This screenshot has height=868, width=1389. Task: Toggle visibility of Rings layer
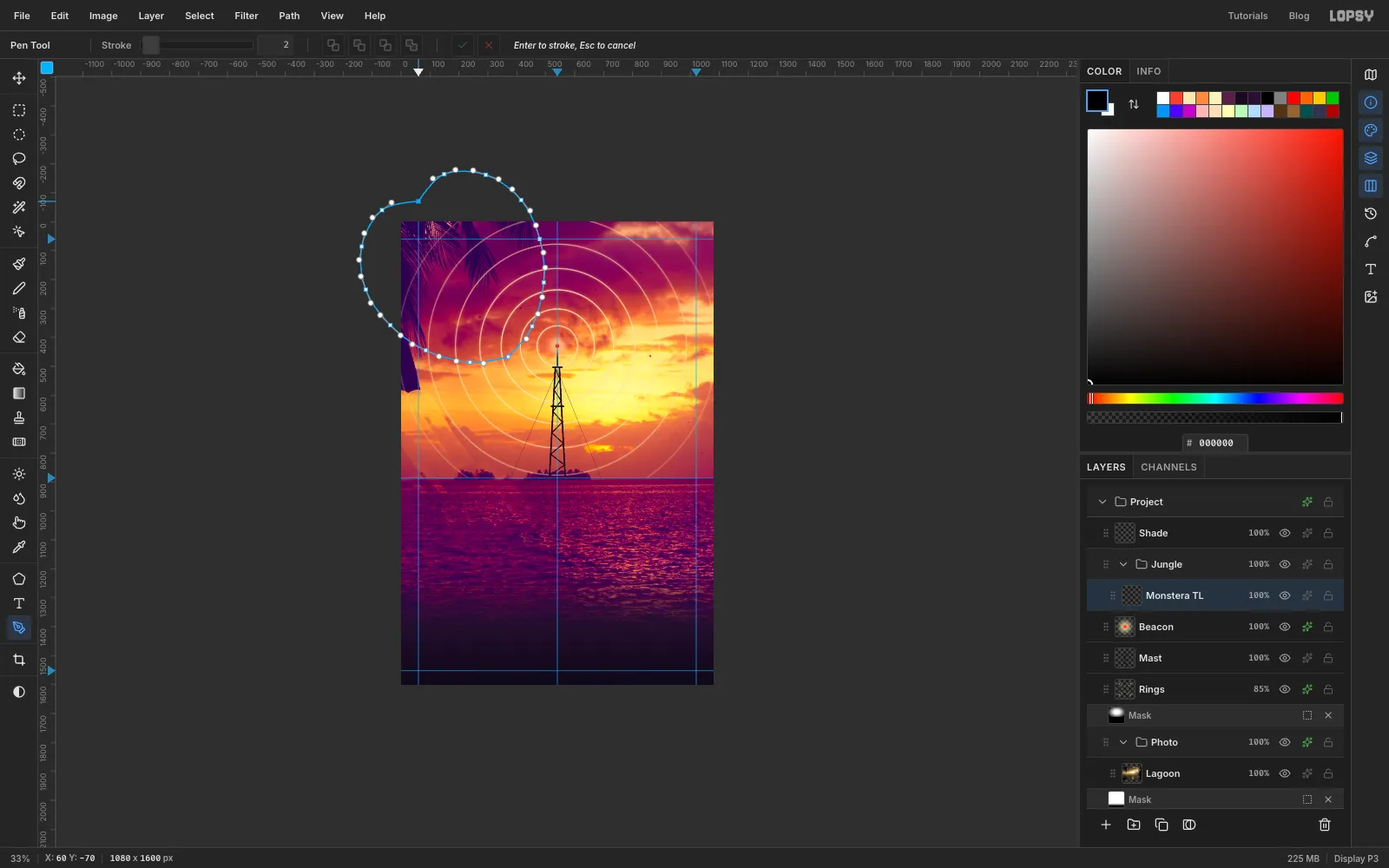1285,689
